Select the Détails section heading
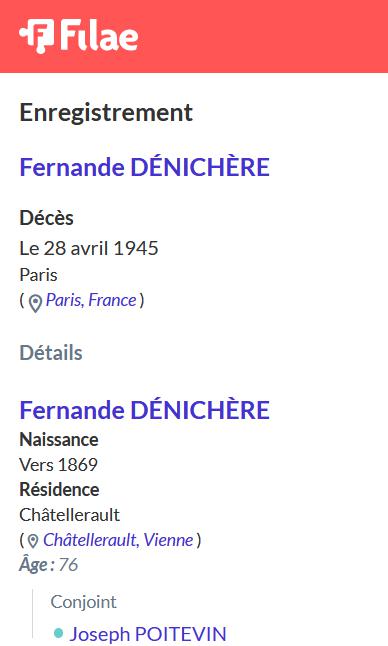This screenshot has height=646, width=388. pyautogui.click(x=51, y=353)
